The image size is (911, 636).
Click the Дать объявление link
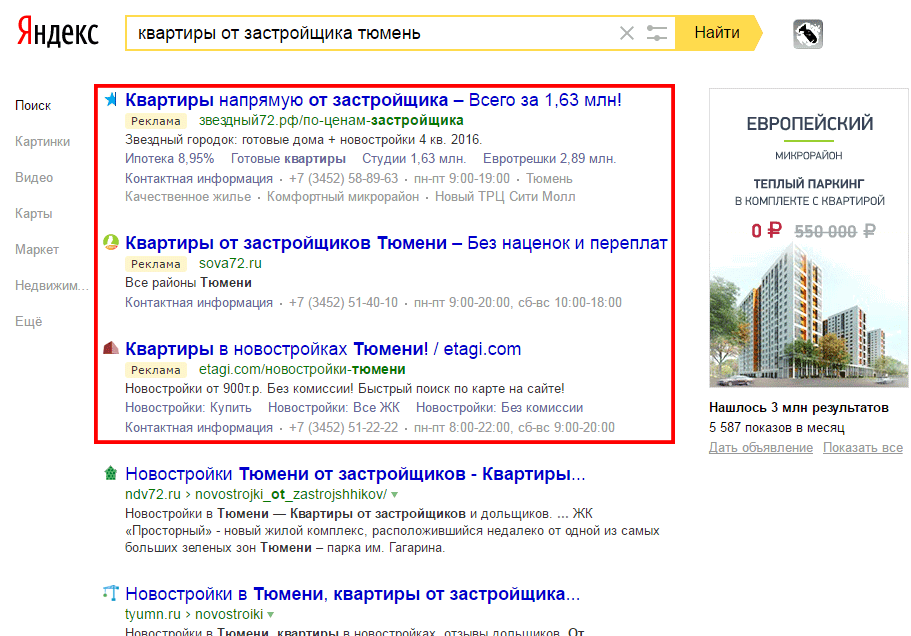tap(761, 448)
